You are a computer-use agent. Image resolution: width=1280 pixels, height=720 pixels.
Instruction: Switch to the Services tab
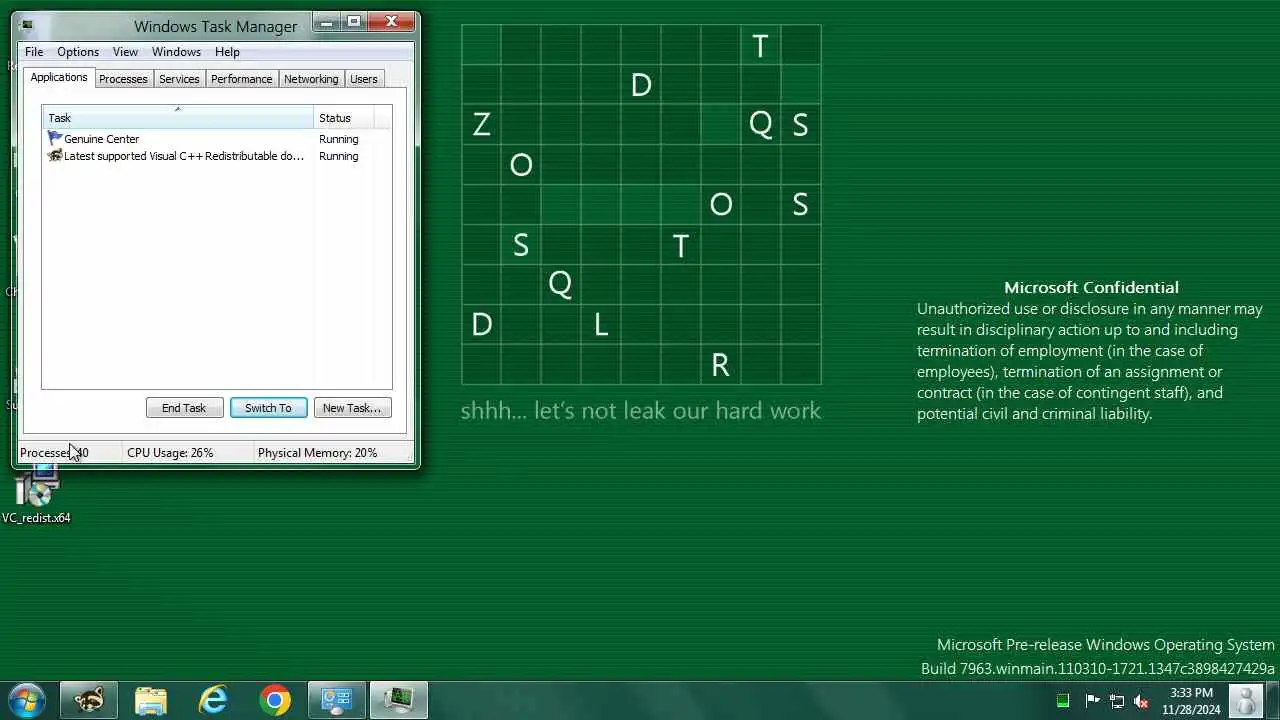(x=179, y=79)
